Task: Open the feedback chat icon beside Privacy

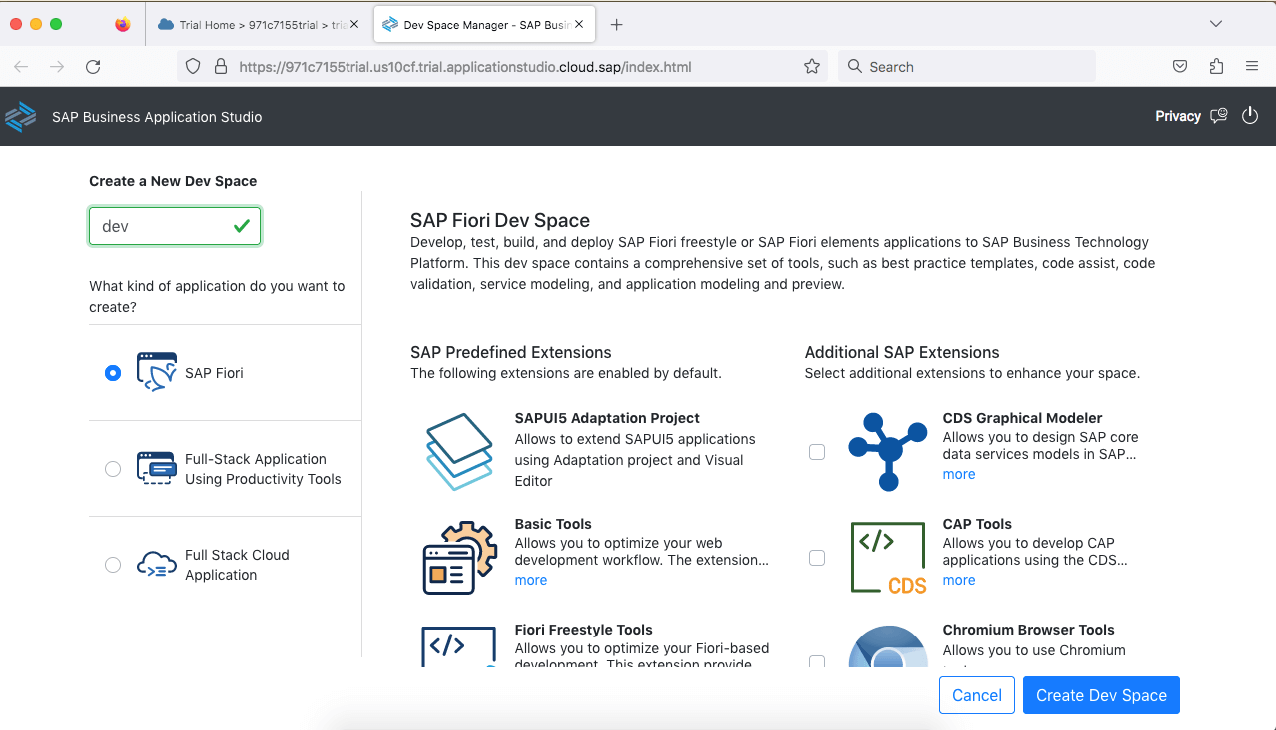Action: pyautogui.click(x=1218, y=116)
